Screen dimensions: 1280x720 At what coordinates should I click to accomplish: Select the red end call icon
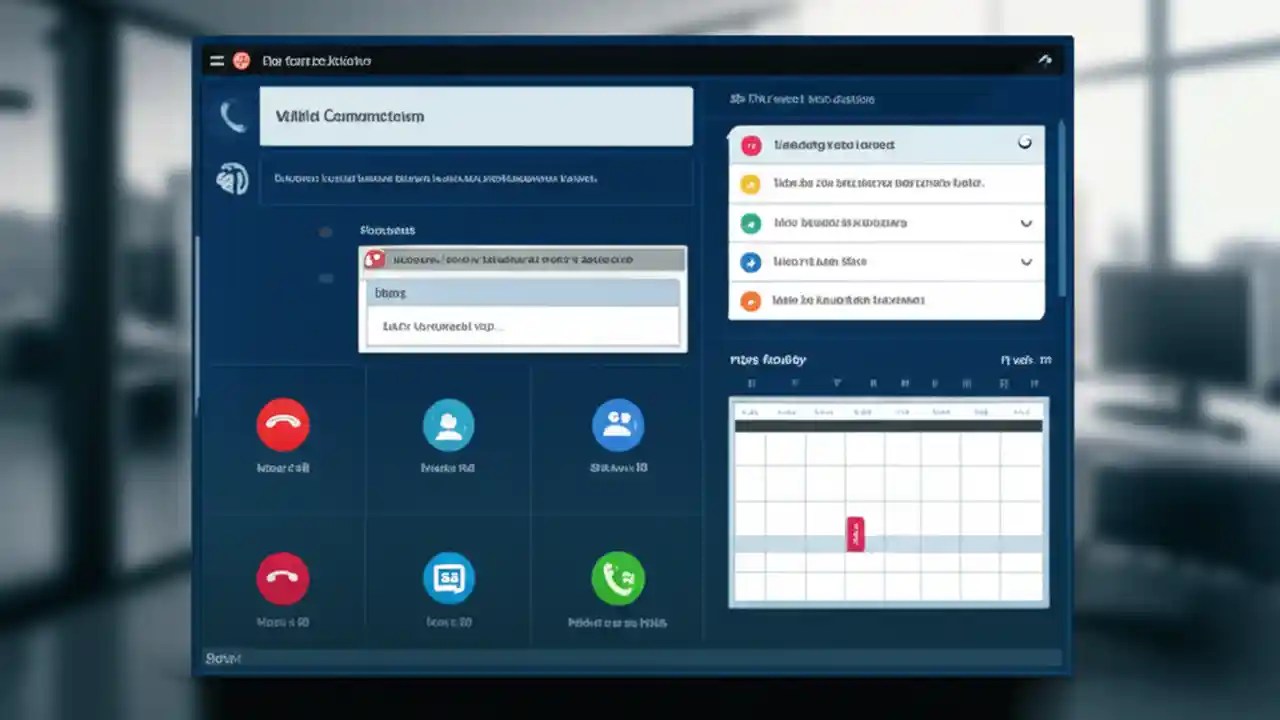click(x=283, y=423)
